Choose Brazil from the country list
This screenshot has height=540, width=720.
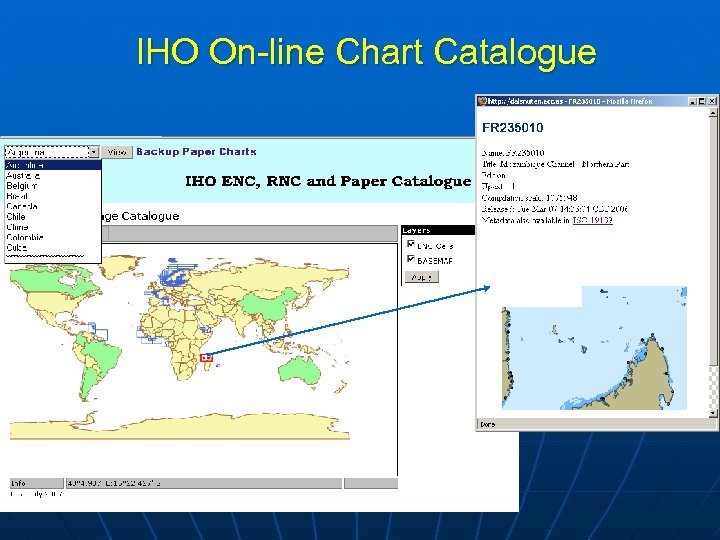(53, 196)
